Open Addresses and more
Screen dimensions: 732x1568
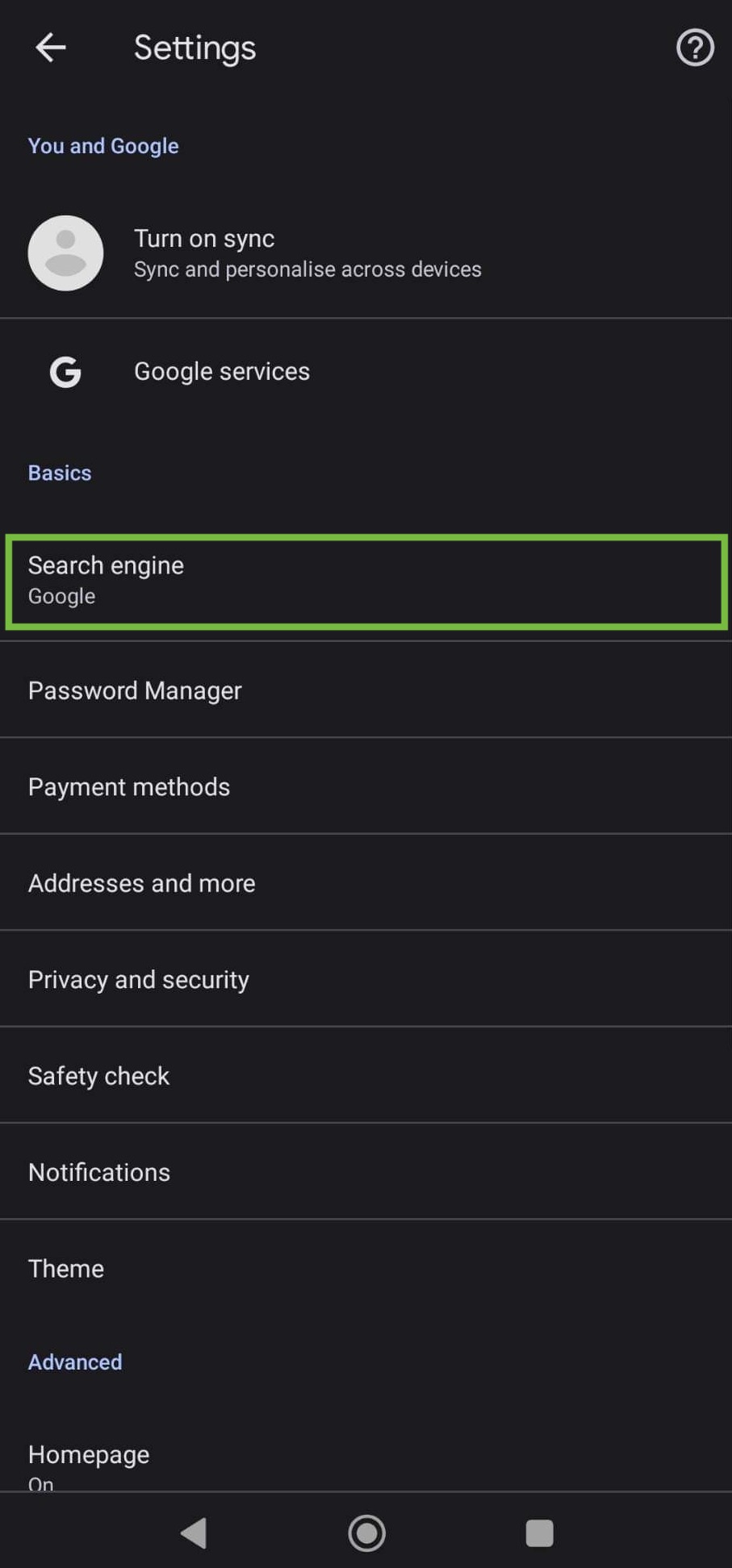142,883
